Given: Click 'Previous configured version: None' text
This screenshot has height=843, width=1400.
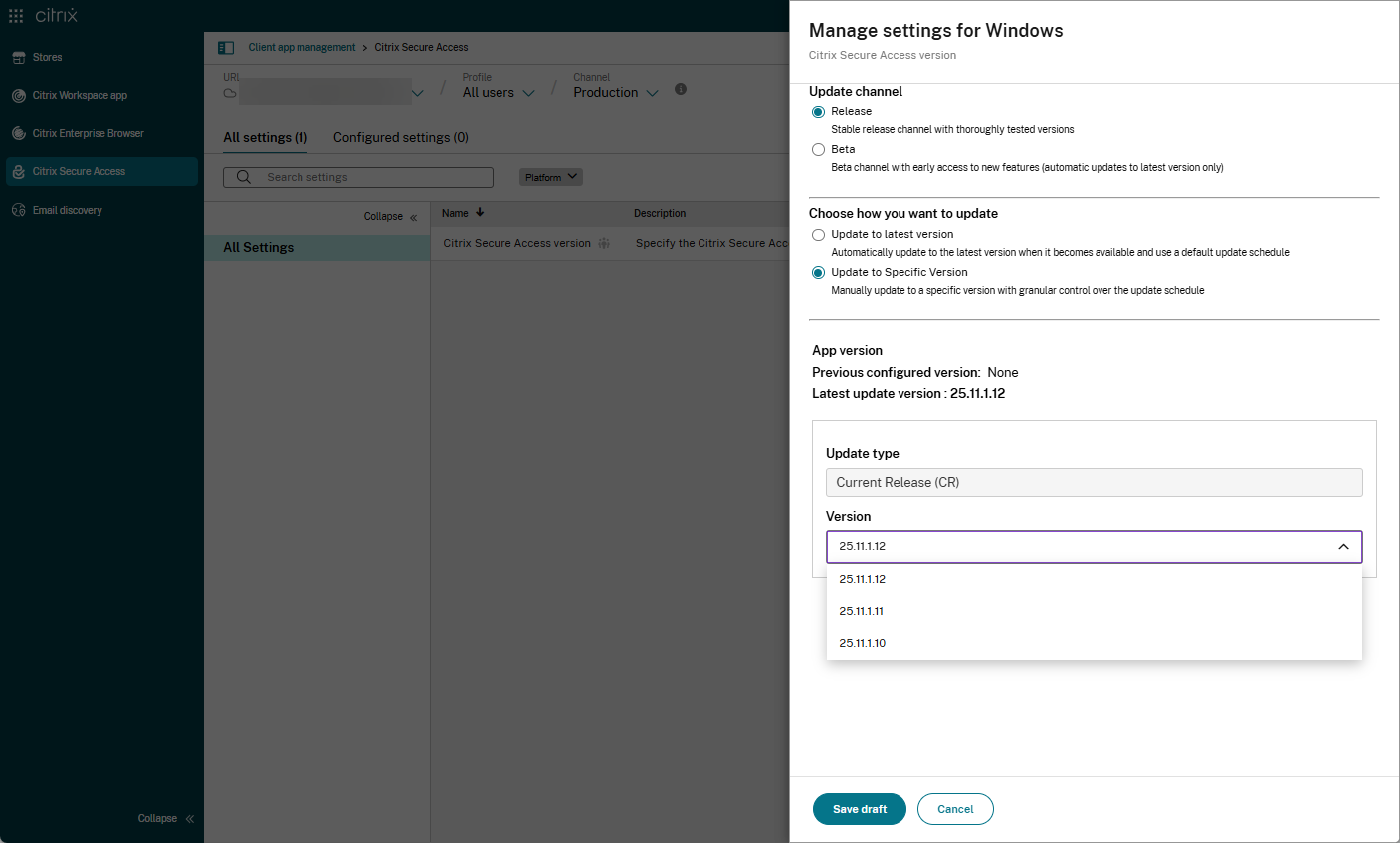Looking at the screenshot, I should point(915,373).
